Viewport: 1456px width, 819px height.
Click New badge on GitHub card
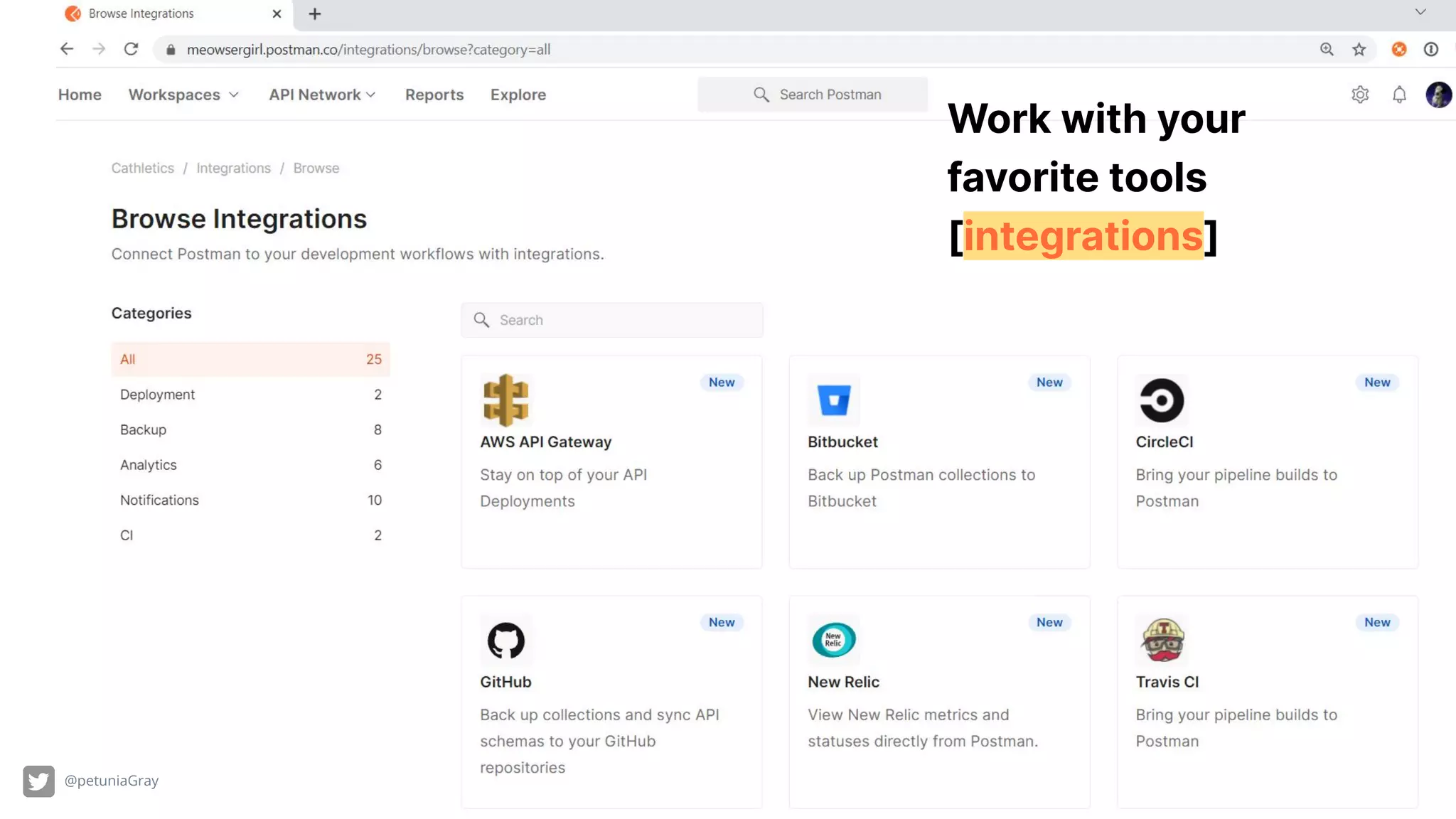pos(722,623)
